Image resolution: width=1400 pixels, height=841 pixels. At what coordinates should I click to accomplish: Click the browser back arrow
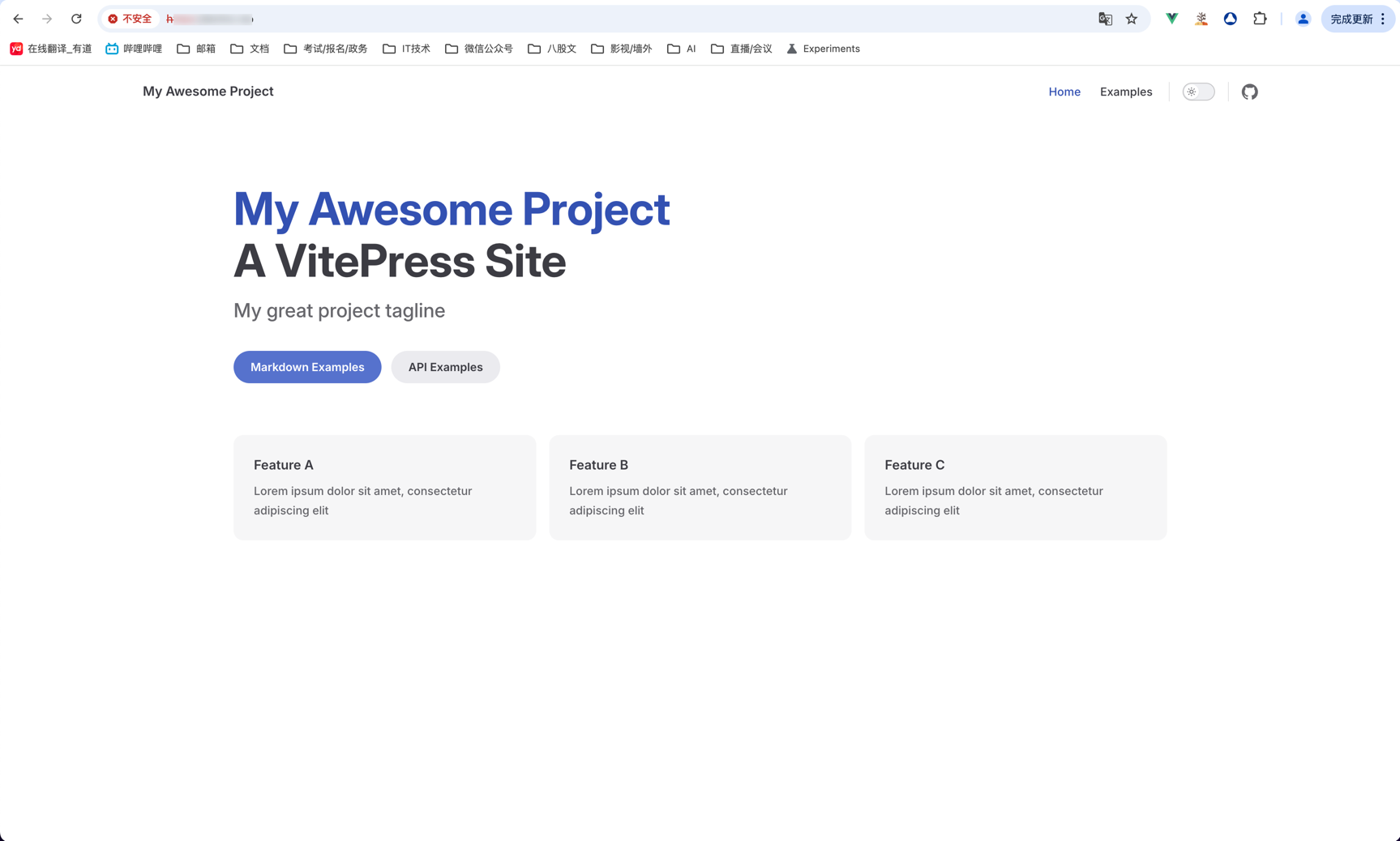[18, 19]
